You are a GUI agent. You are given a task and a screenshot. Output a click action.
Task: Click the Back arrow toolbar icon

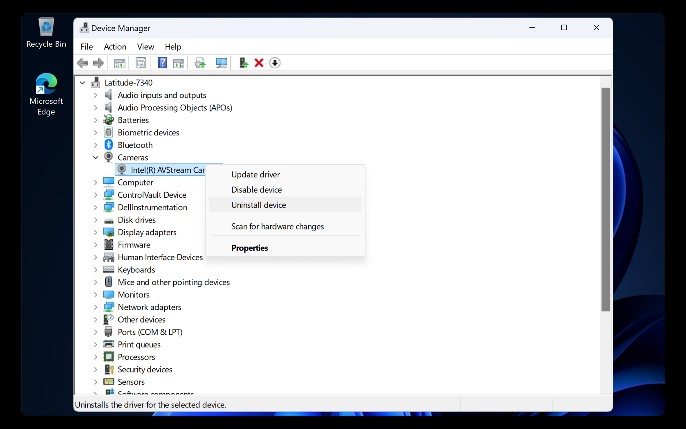pyautogui.click(x=82, y=63)
